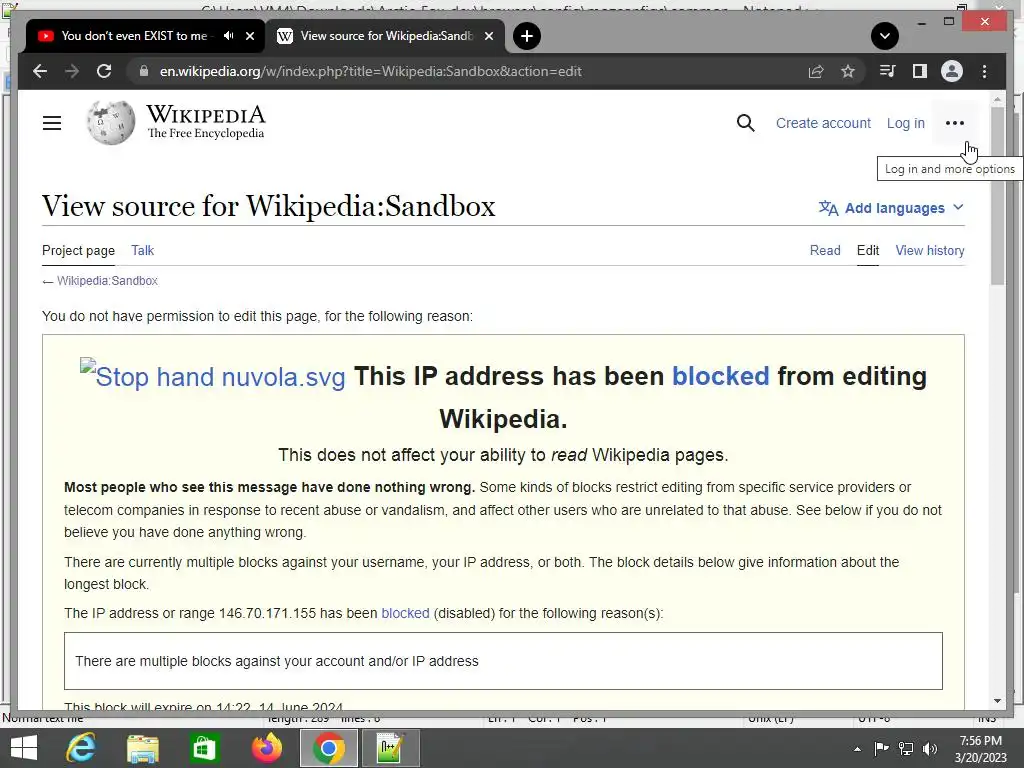The image size is (1024, 768).
Task: Click the lock site info icon
Action: pyautogui.click(x=144, y=71)
